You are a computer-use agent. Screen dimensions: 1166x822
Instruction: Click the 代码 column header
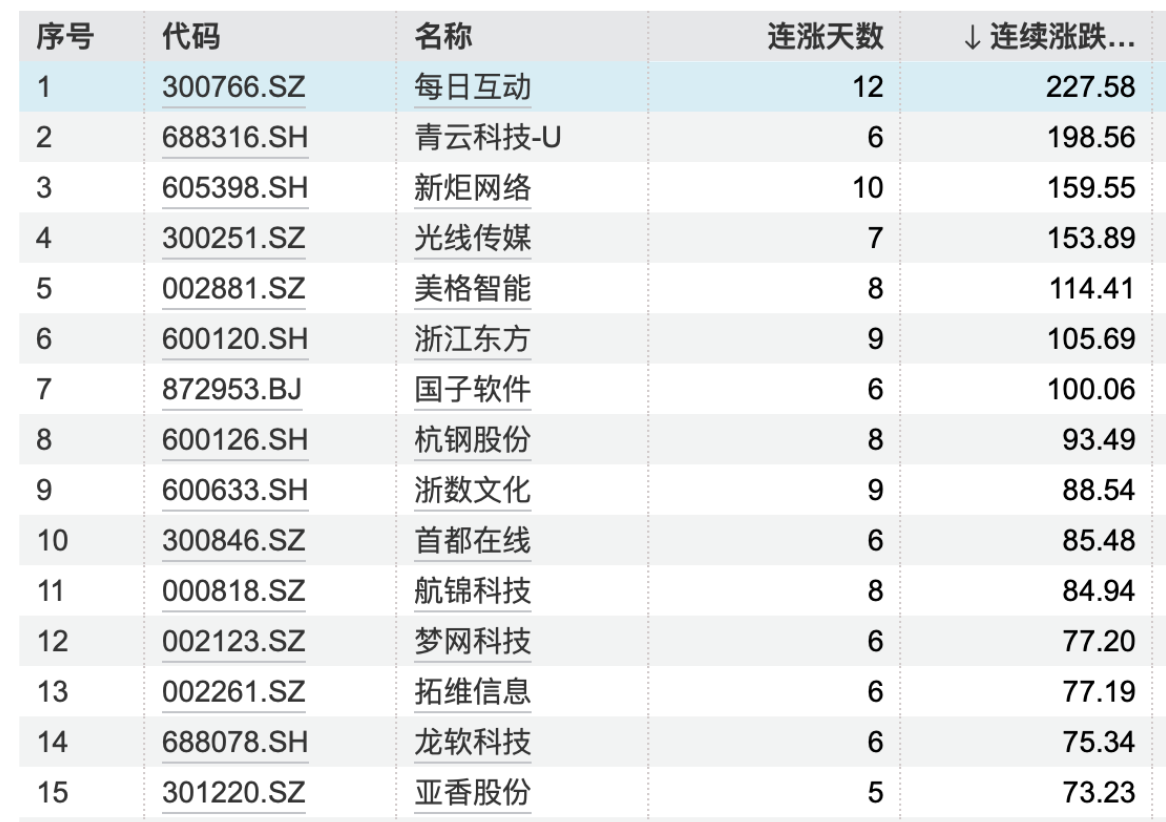[x=191, y=37]
